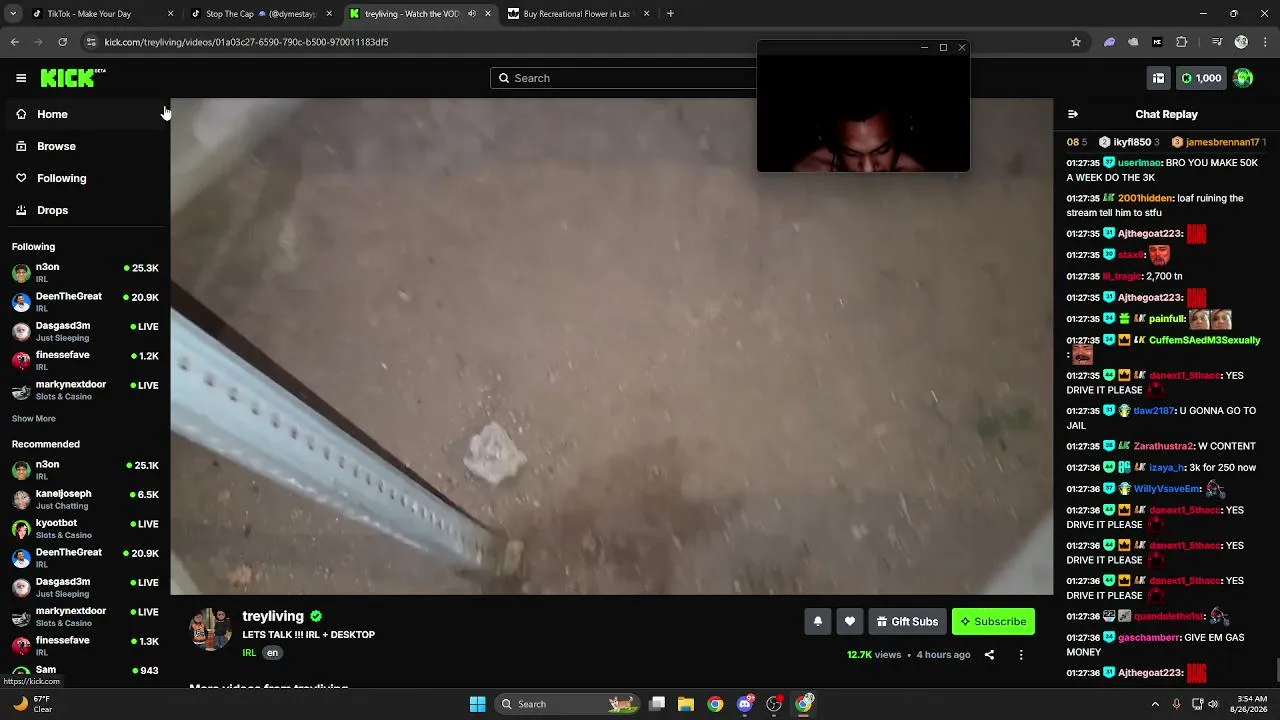Image resolution: width=1280 pixels, height=720 pixels.
Task: Open the video more-options kebab menu
Action: click(1021, 655)
